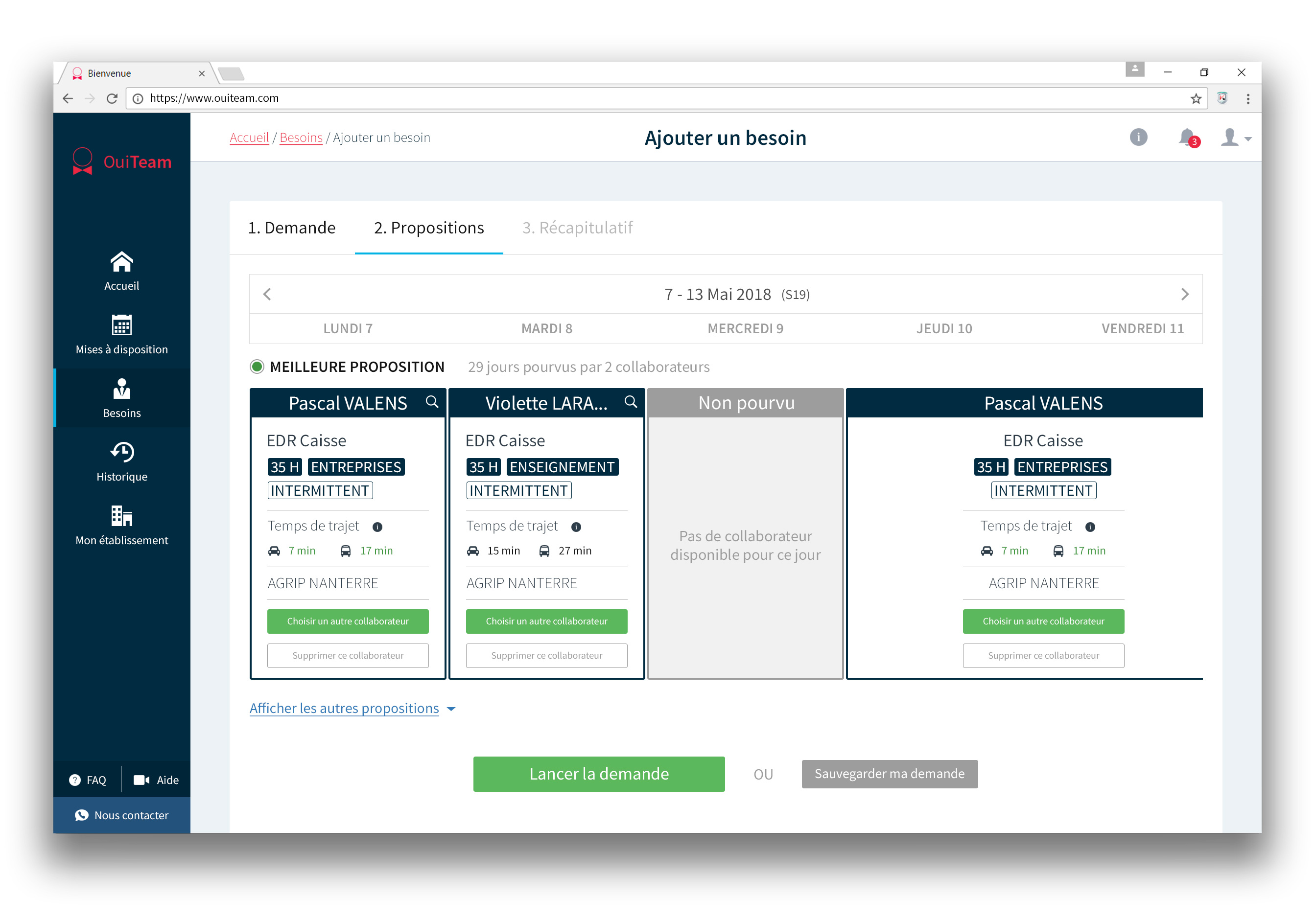
Task: Open Accueil from the sidebar home icon
Action: [121, 262]
